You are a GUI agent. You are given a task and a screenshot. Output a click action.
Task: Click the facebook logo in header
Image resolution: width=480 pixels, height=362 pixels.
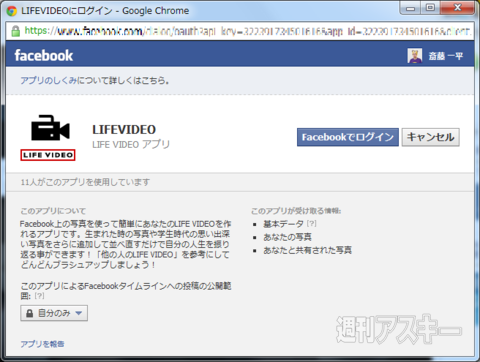[44, 55]
